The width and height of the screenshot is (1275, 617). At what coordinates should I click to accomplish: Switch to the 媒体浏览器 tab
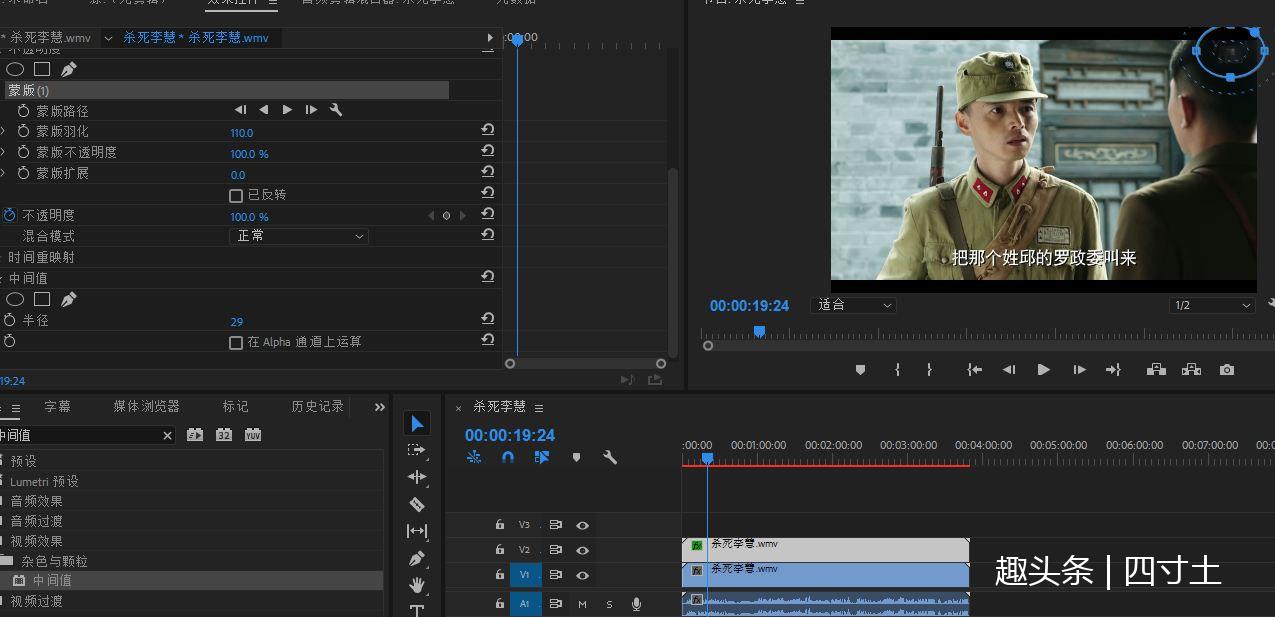point(146,406)
